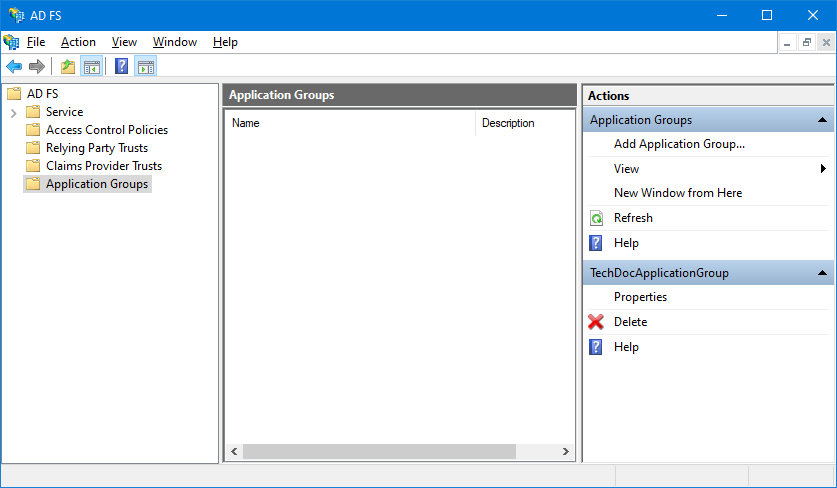The height and width of the screenshot is (488, 837).
Task: Minimize the inner MDI child window
Action: [x=787, y=42]
